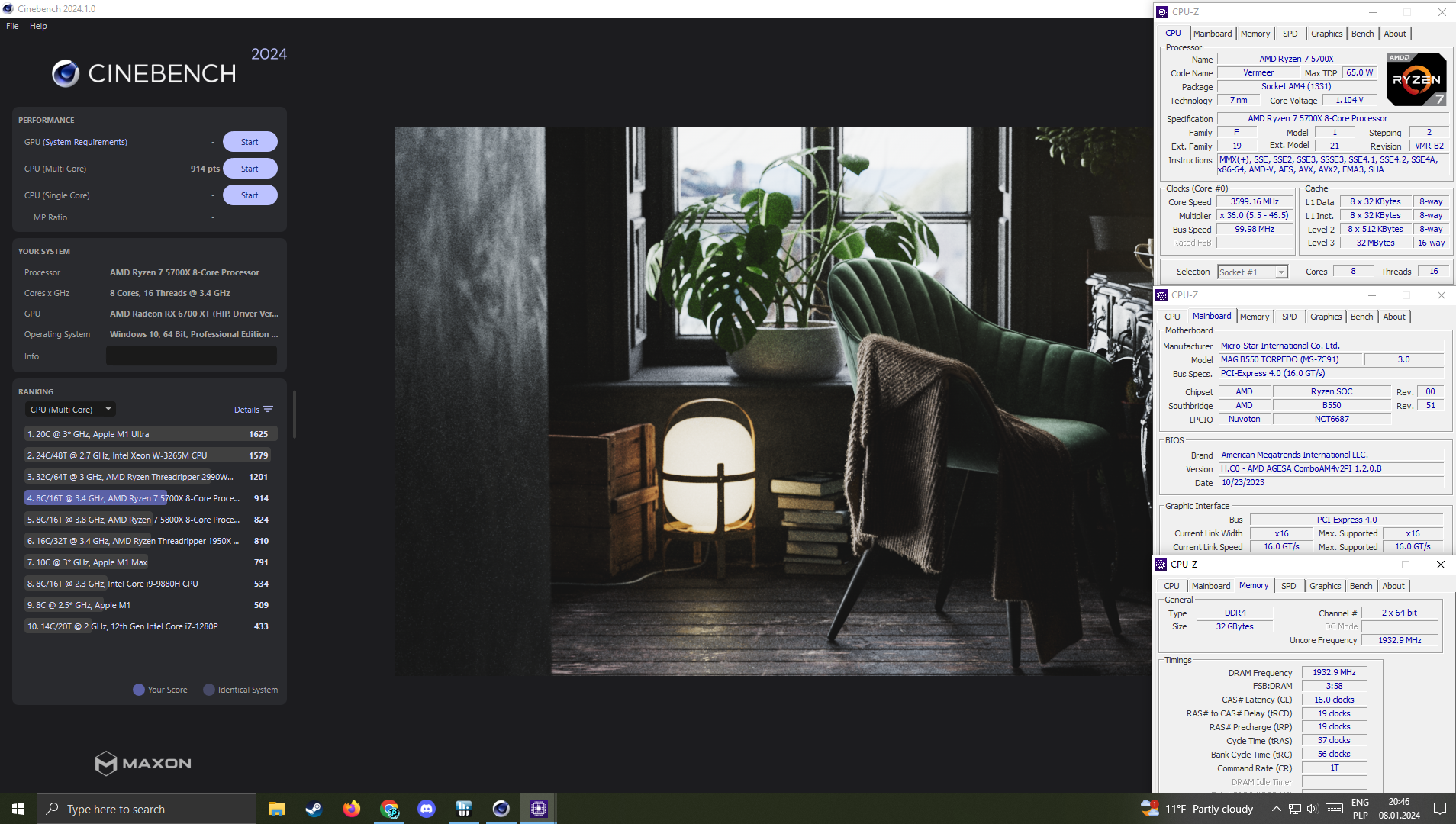This screenshot has height=824, width=1456.
Task: Click the Identical System legend dot
Action: pos(209,690)
